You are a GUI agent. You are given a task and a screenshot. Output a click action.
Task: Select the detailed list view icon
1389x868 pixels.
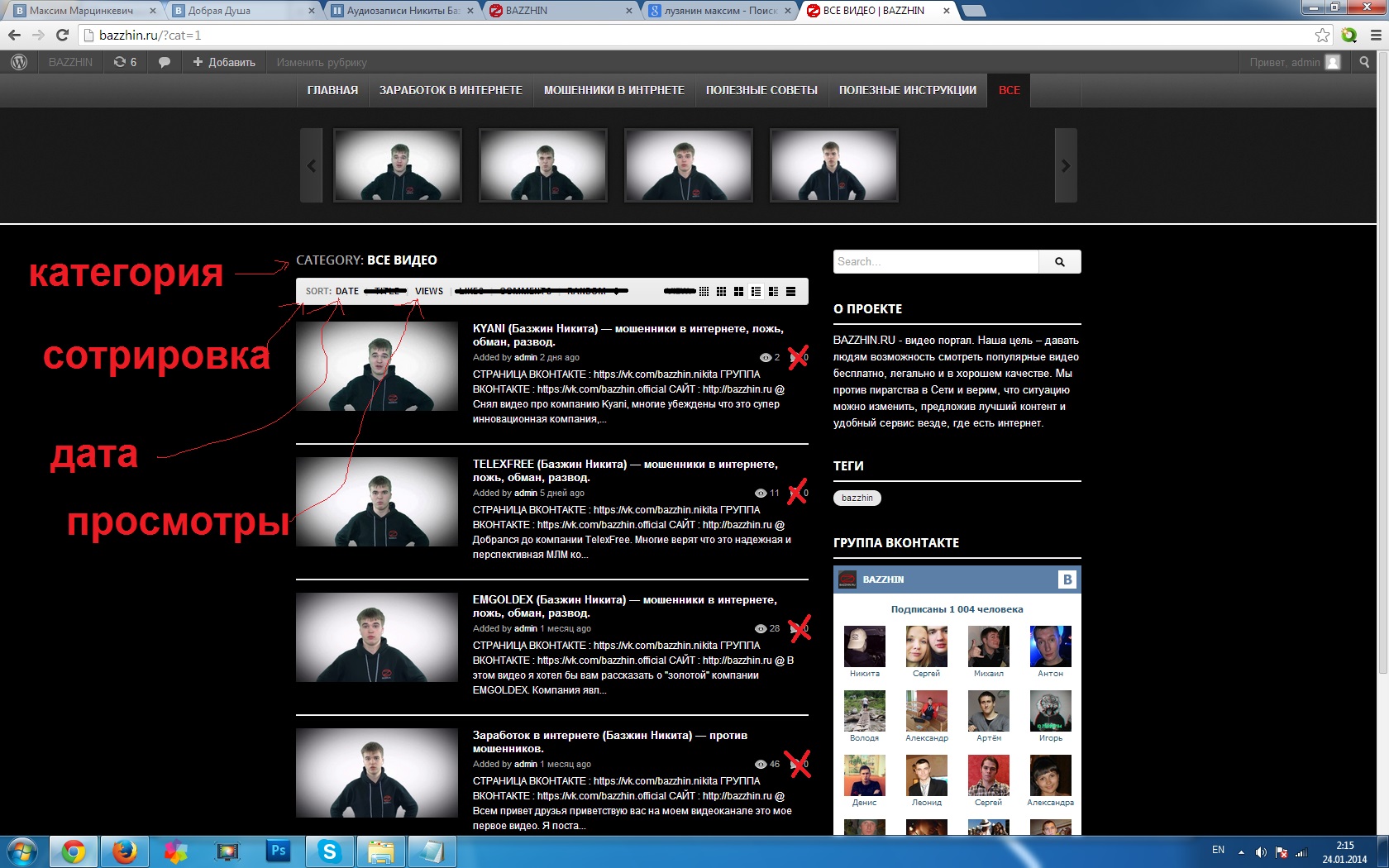756,291
